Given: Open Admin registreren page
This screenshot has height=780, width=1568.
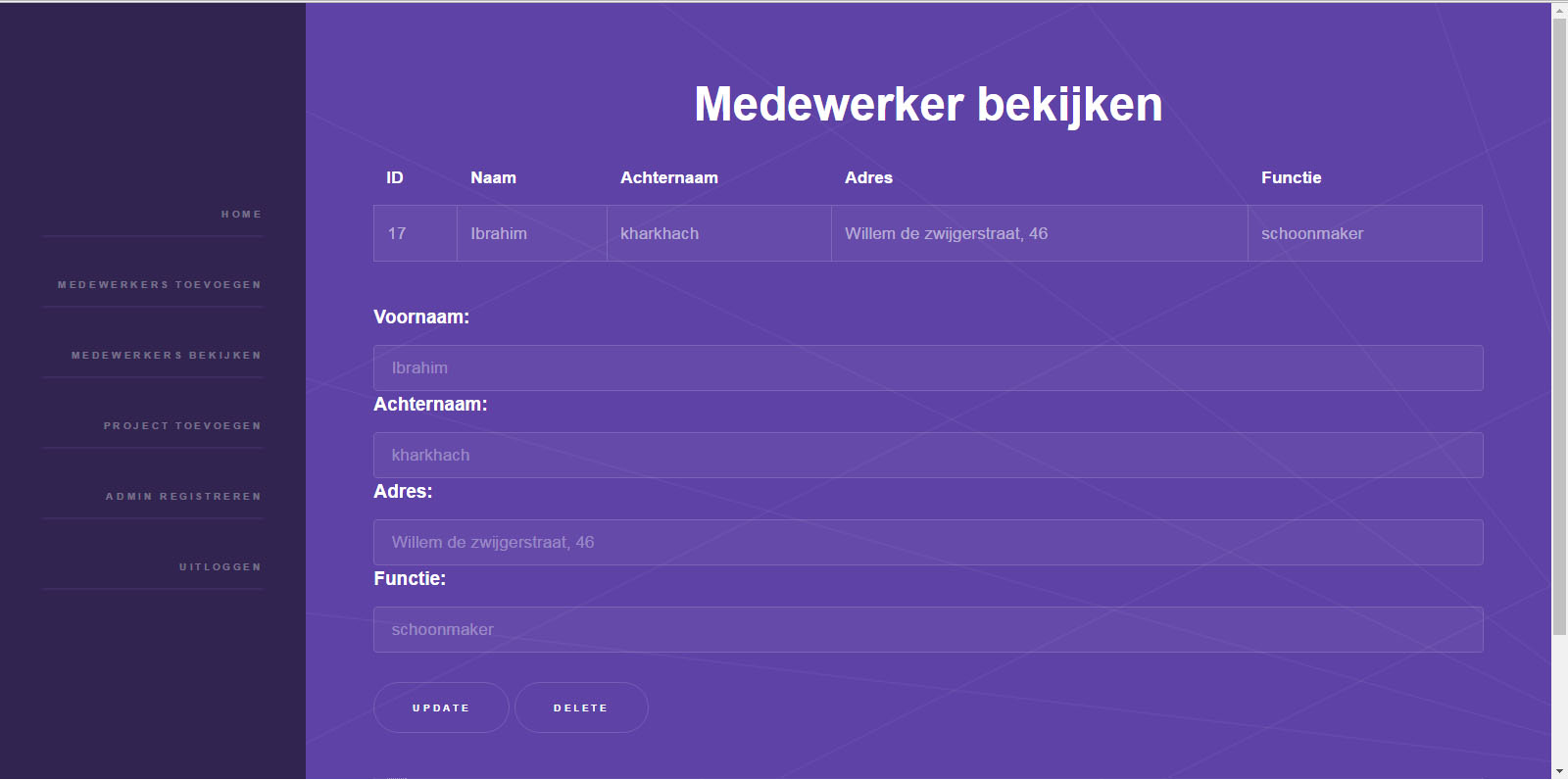Looking at the screenshot, I should (x=183, y=496).
